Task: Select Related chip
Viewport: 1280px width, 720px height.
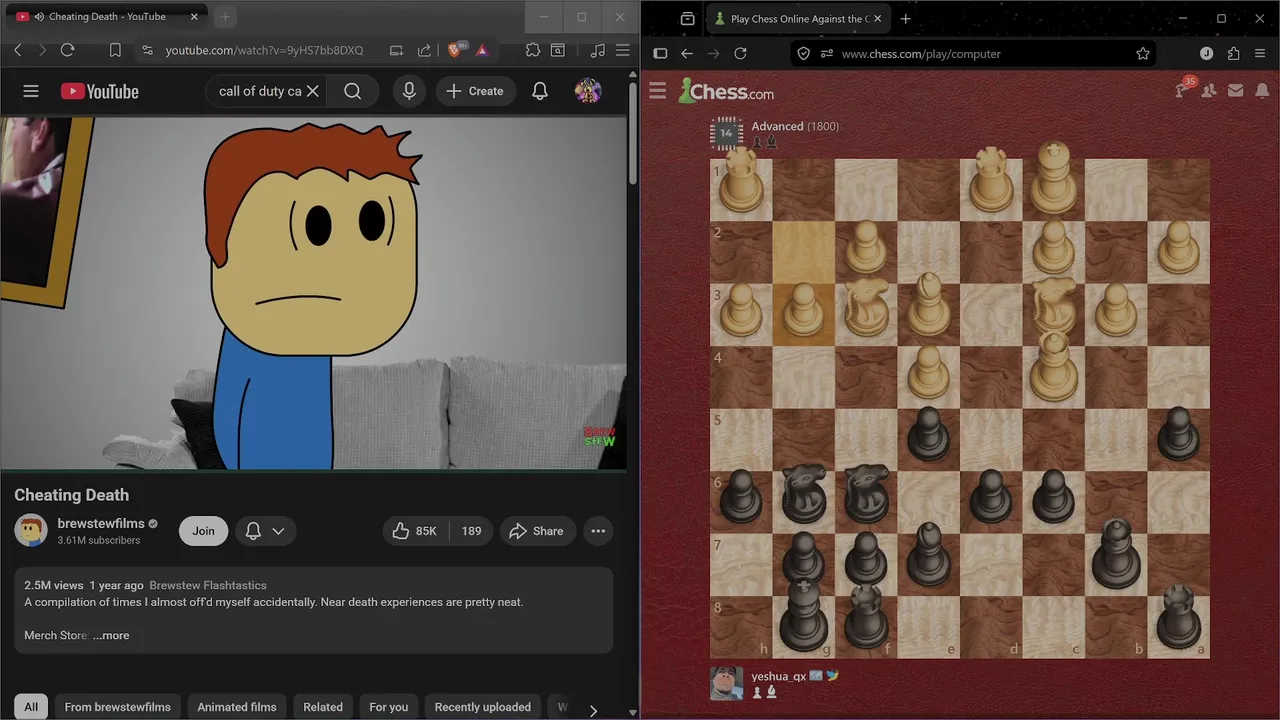Action: click(323, 707)
